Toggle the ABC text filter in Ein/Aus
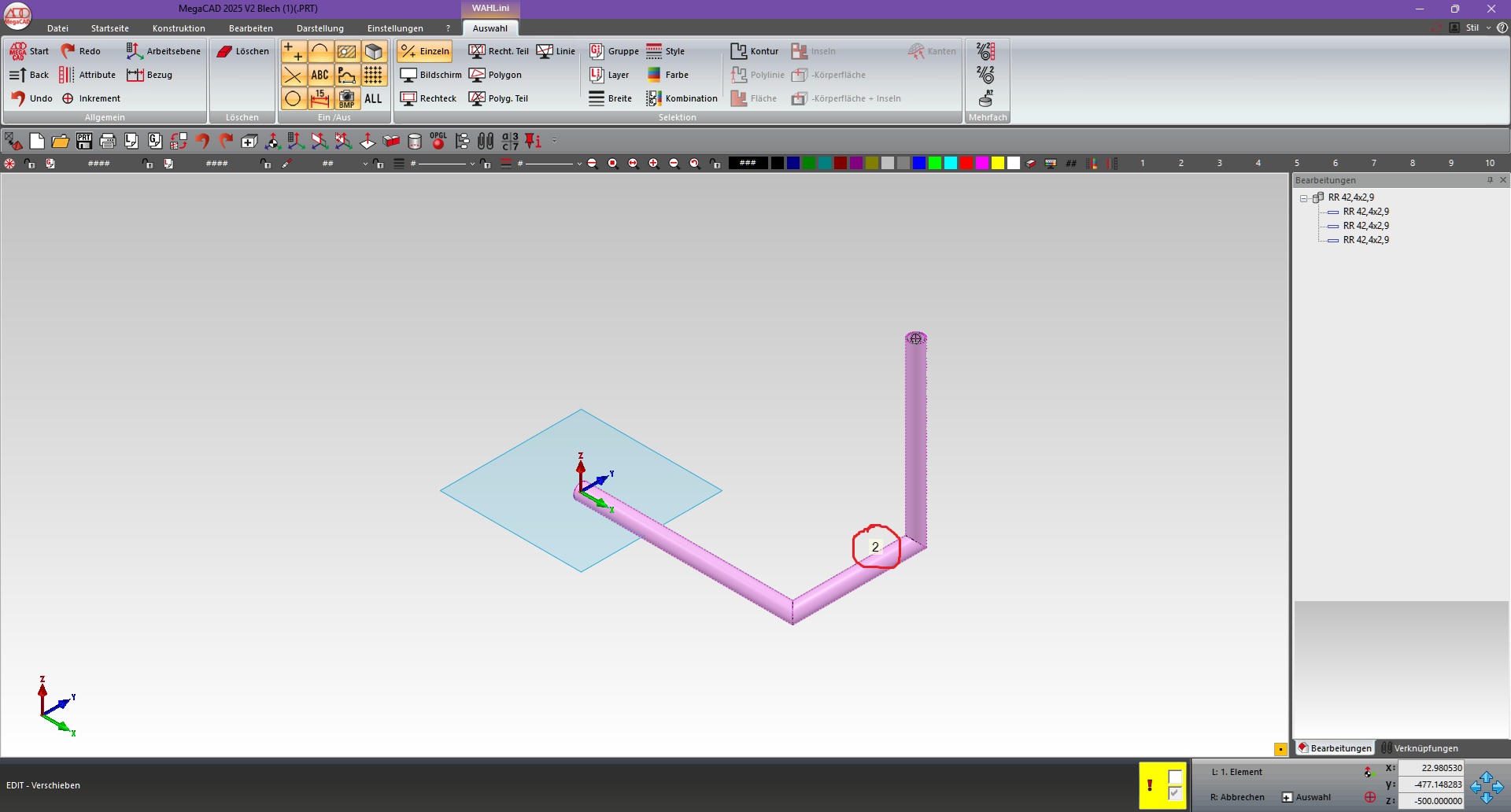This screenshot has width=1511, height=812. click(320, 76)
